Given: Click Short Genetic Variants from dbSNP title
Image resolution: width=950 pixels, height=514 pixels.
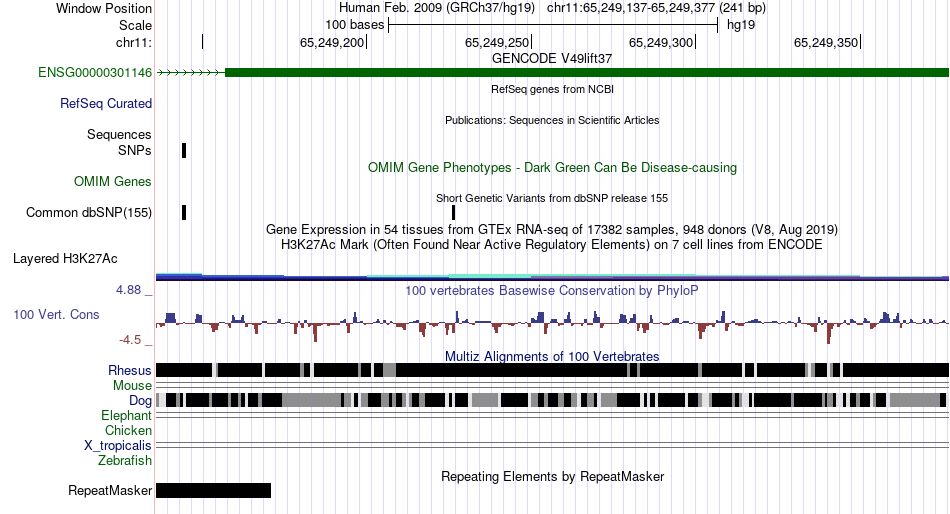Looking at the screenshot, I should click(x=552, y=198).
